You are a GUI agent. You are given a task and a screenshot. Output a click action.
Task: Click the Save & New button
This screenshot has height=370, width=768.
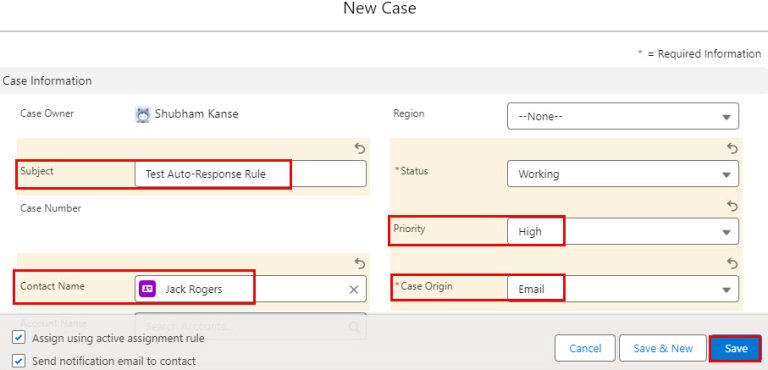pos(663,348)
